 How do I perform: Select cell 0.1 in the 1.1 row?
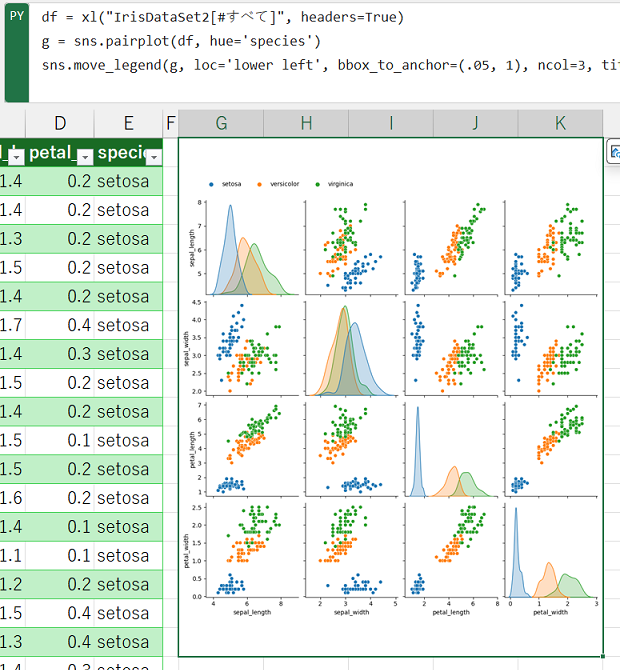[60, 555]
